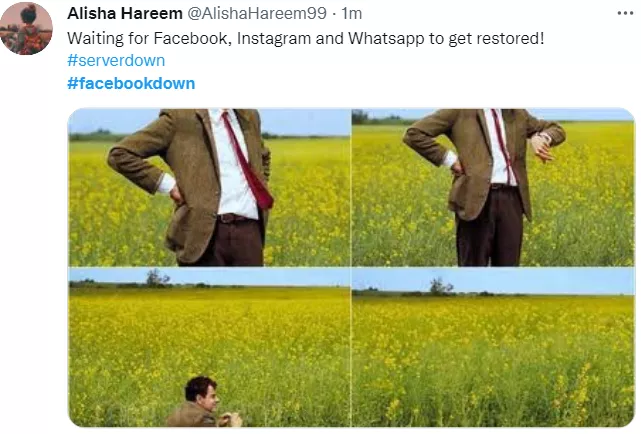Click the man's head in the bottom-left image
The height and width of the screenshot is (434, 641).
pos(201,394)
